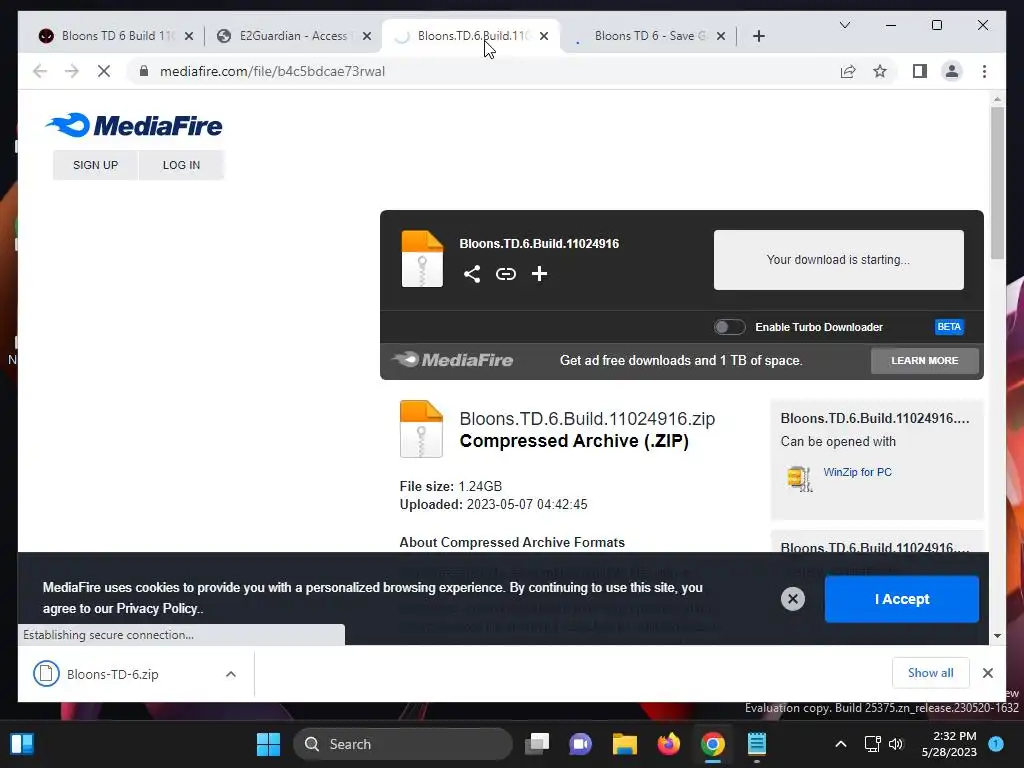Click the MediaFire logo in ad banner
Image resolution: width=1024 pixels, height=768 pixels.
(x=453, y=360)
